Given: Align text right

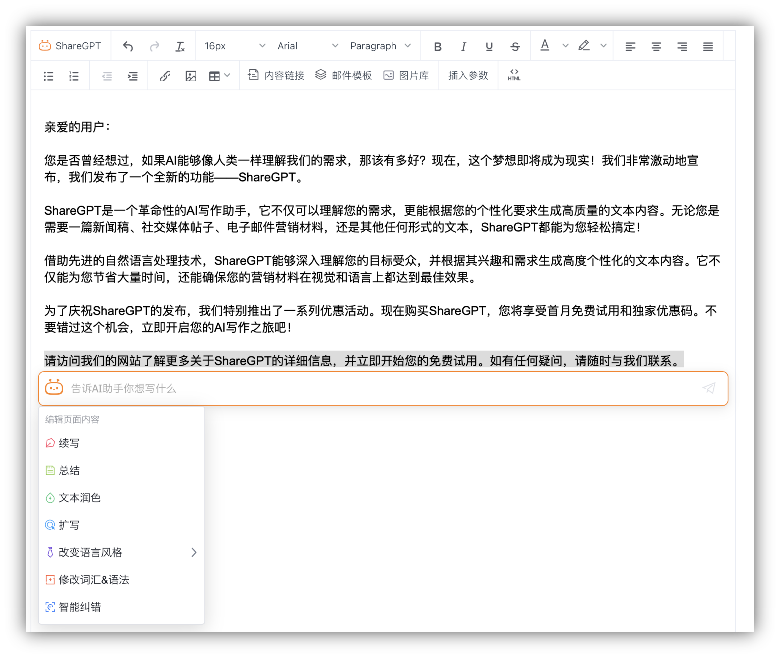Looking at the screenshot, I should coord(682,46).
